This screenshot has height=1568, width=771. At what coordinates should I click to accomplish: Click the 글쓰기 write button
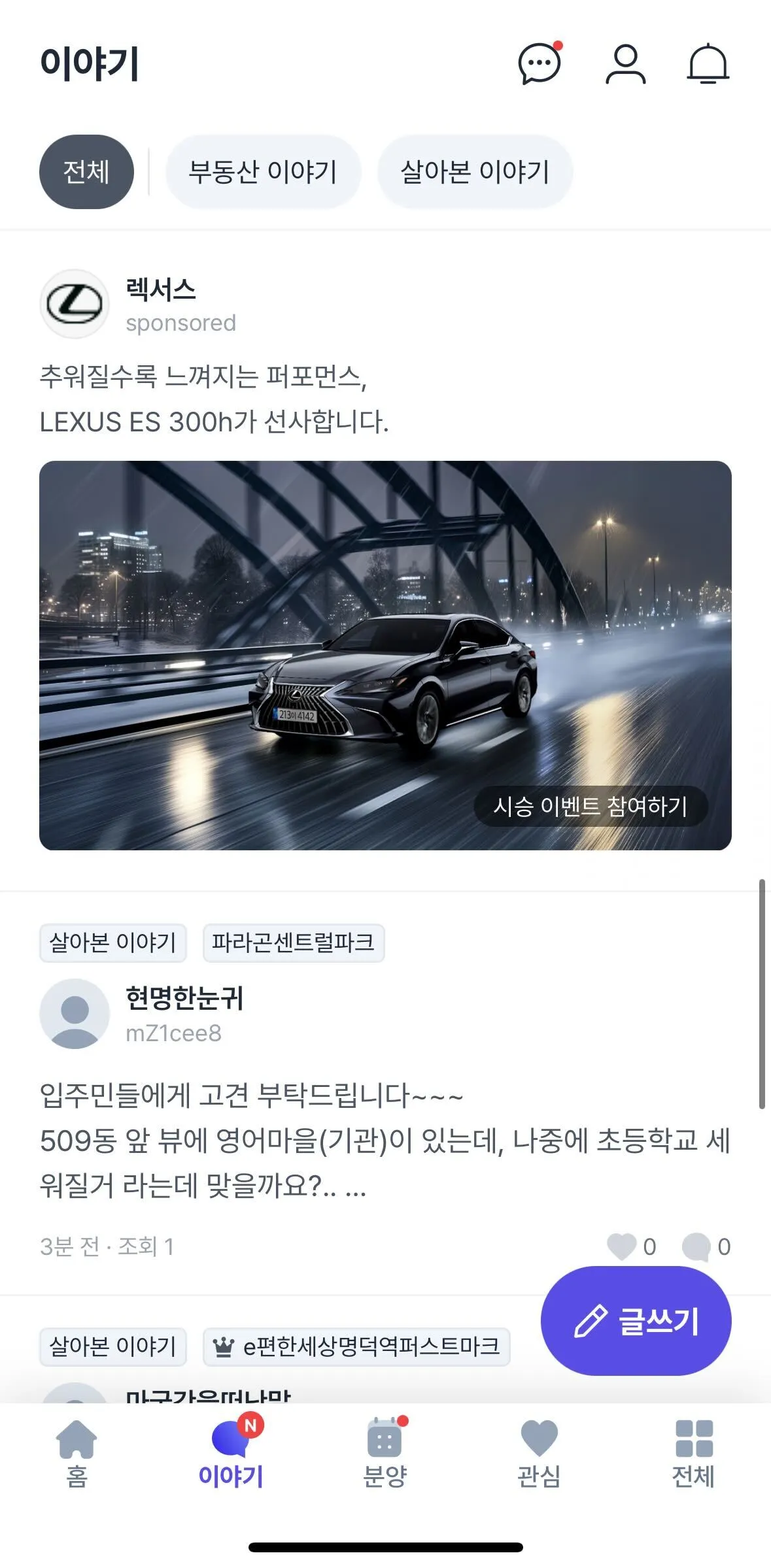636,1321
